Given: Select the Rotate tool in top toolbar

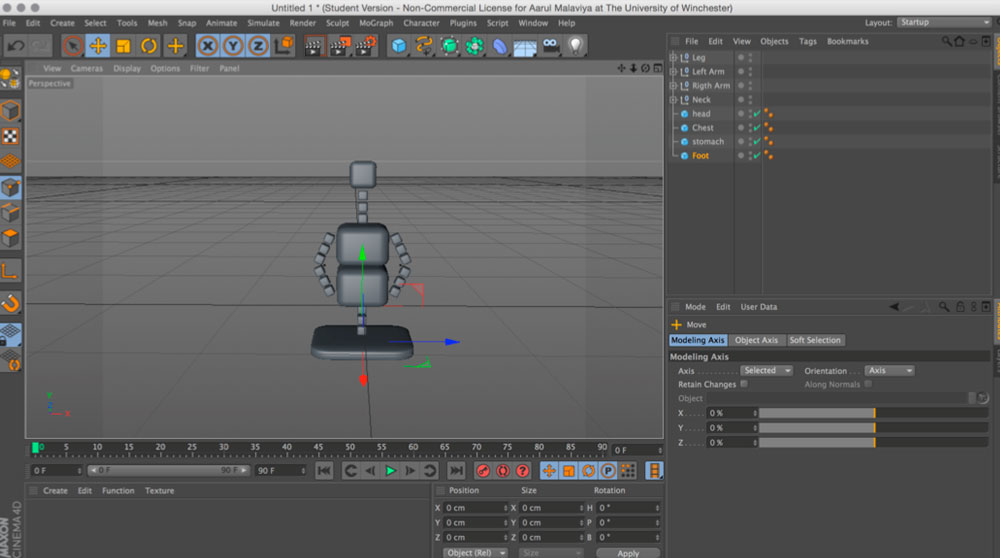Looking at the screenshot, I should point(149,46).
